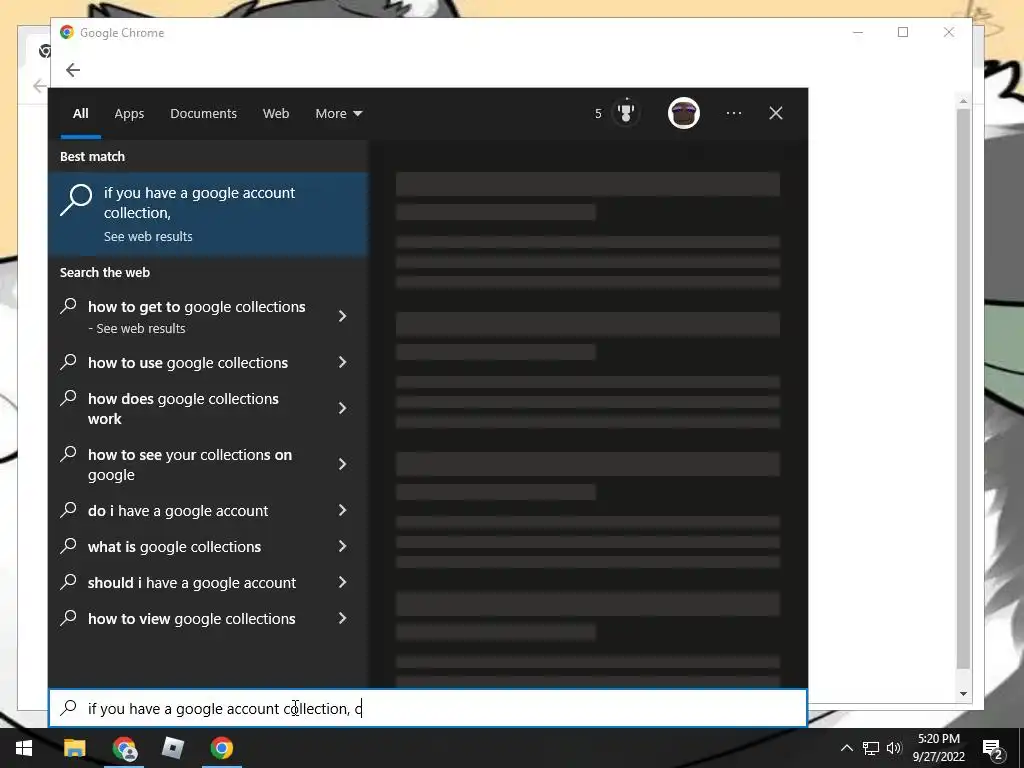The image size is (1024, 768).
Task: Open the volume control tray icon
Action: pyautogui.click(x=894, y=748)
